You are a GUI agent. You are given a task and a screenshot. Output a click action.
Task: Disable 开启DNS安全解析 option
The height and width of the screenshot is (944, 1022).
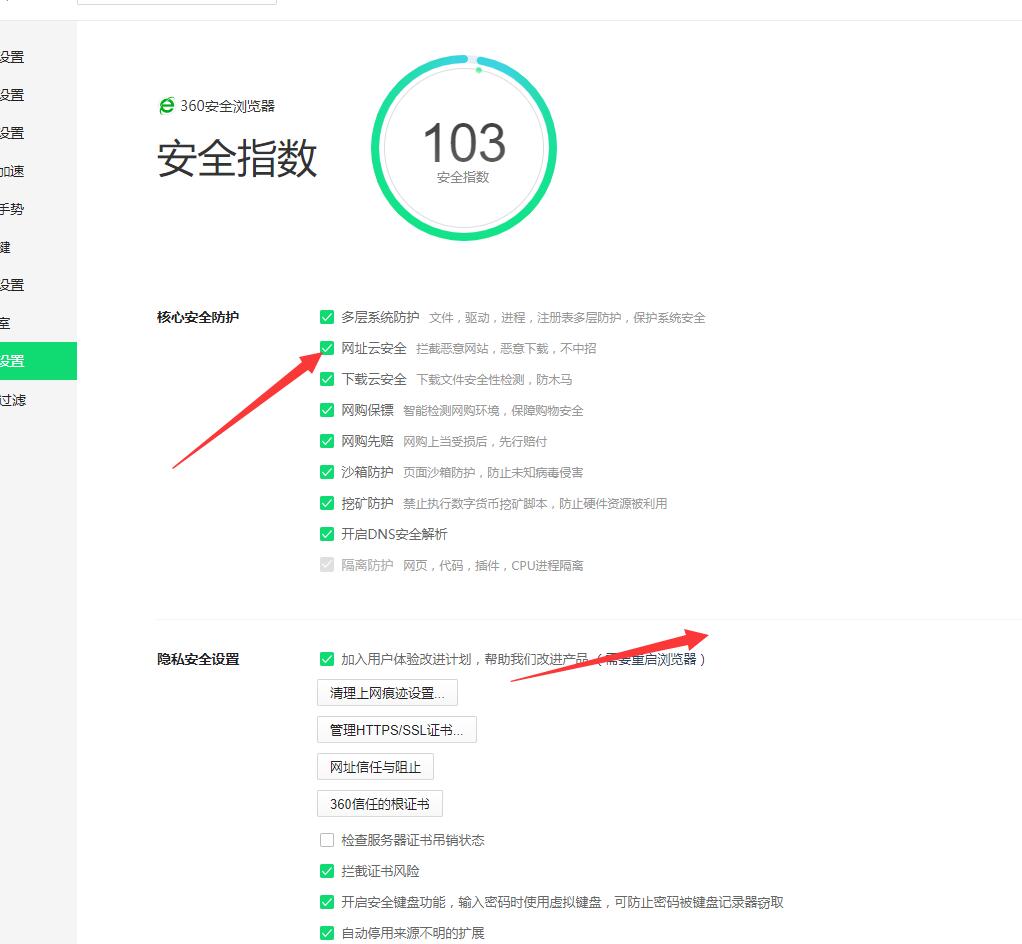coord(327,534)
